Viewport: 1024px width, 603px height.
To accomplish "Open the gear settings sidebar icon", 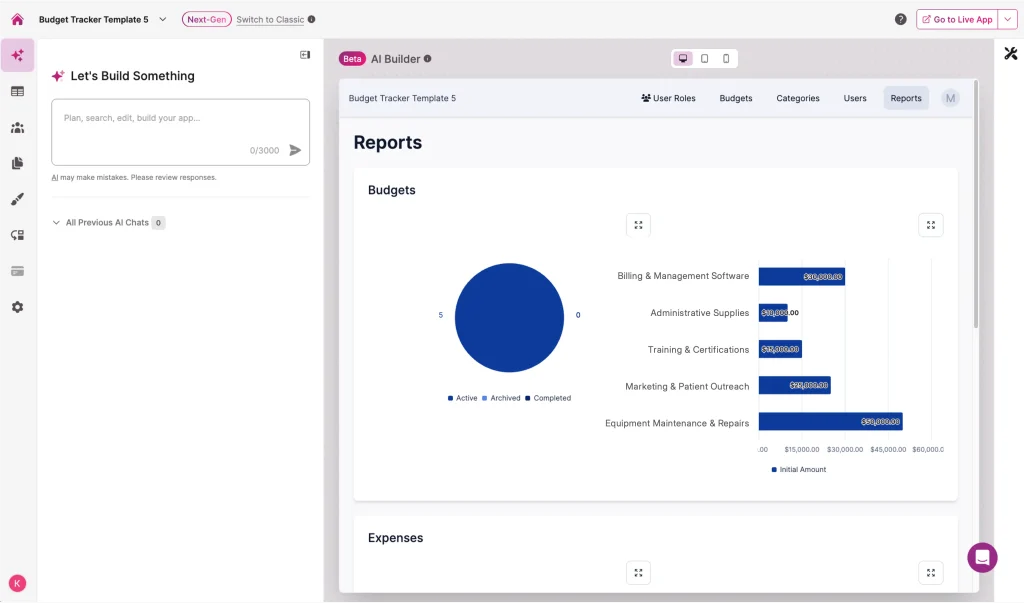I will point(17,307).
